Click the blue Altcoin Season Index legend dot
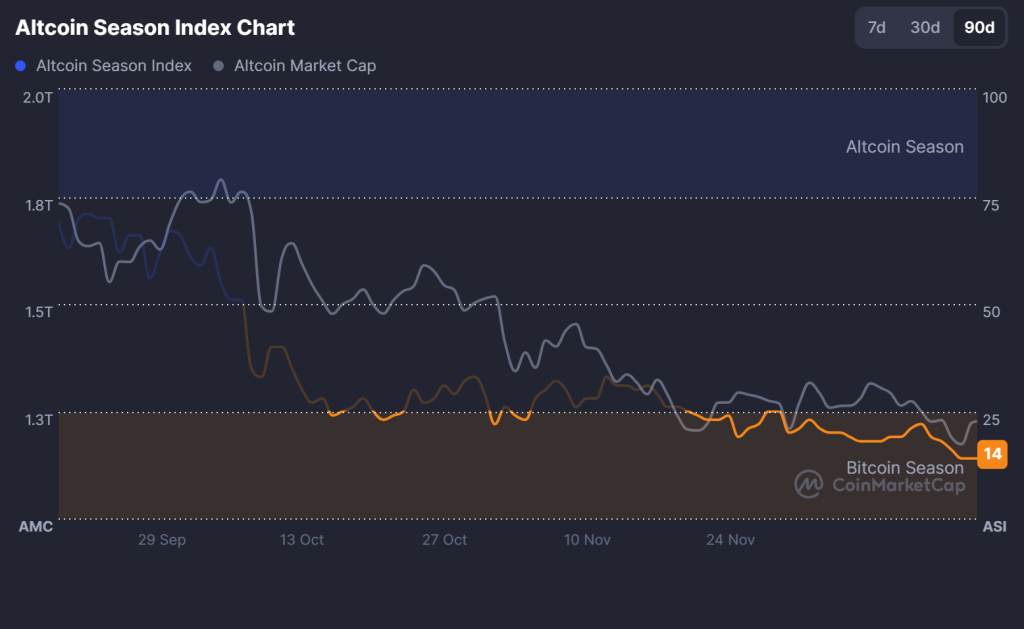This screenshot has width=1024, height=629. [22, 65]
